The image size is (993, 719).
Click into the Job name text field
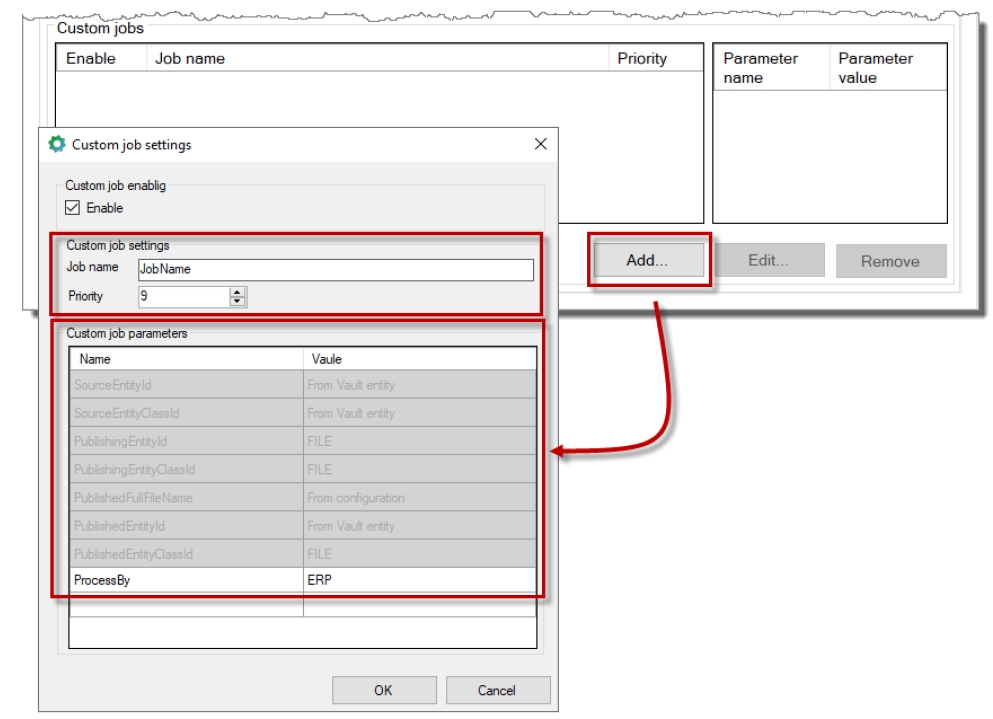335,269
